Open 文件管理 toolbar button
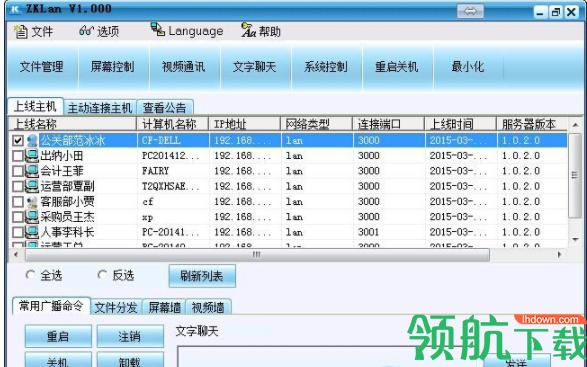 42,67
